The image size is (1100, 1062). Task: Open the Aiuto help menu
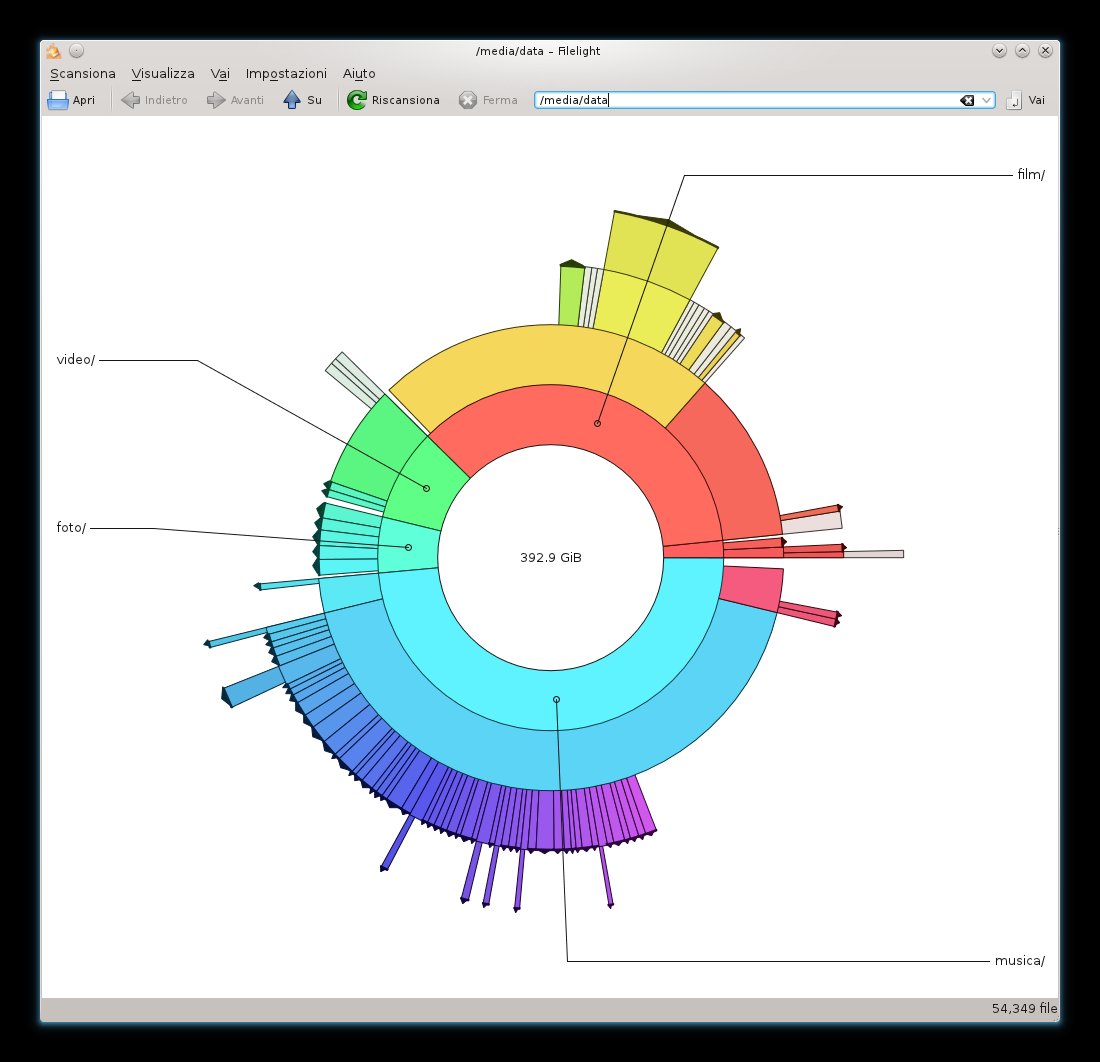(x=359, y=74)
